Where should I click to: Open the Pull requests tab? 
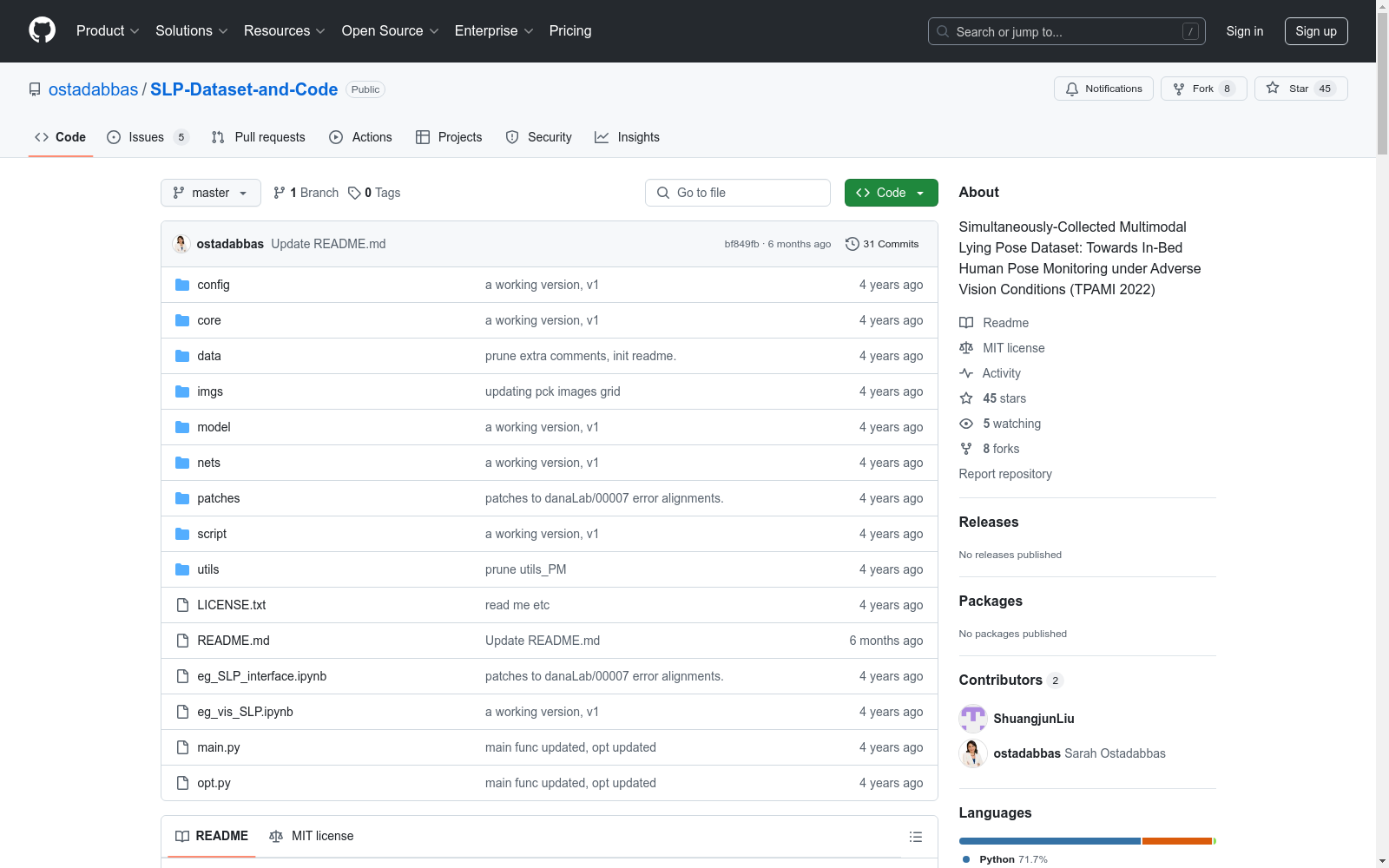point(259,137)
